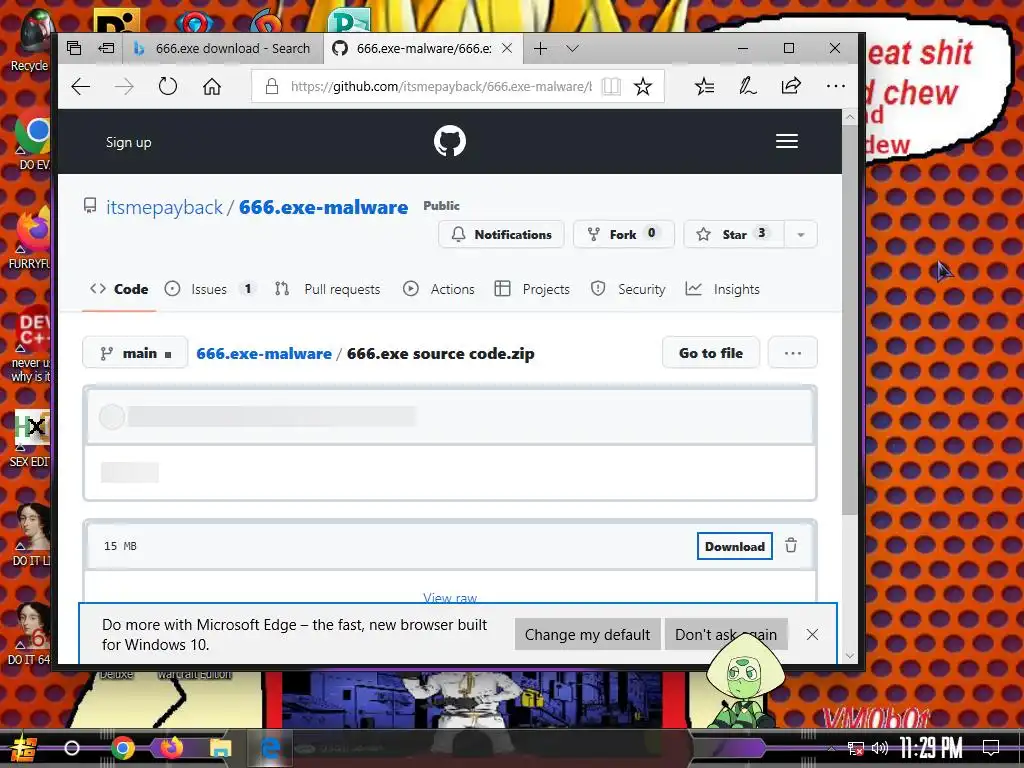The image size is (1024, 768).
Task: Open the GitHub hamburger menu
Action: pyautogui.click(x=787, y=141)
